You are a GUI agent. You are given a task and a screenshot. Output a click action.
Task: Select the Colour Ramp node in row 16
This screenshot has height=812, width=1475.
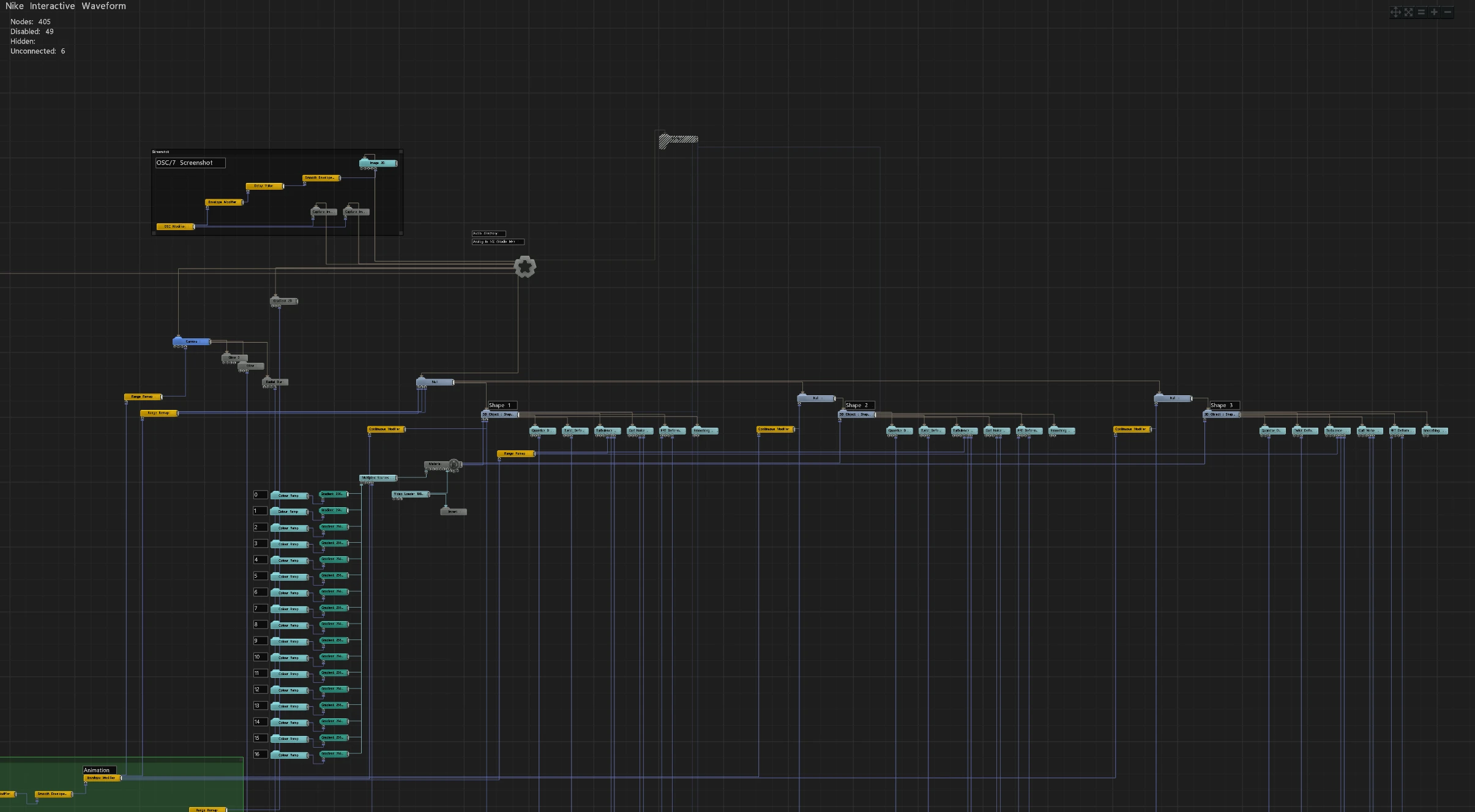point(289,755)
